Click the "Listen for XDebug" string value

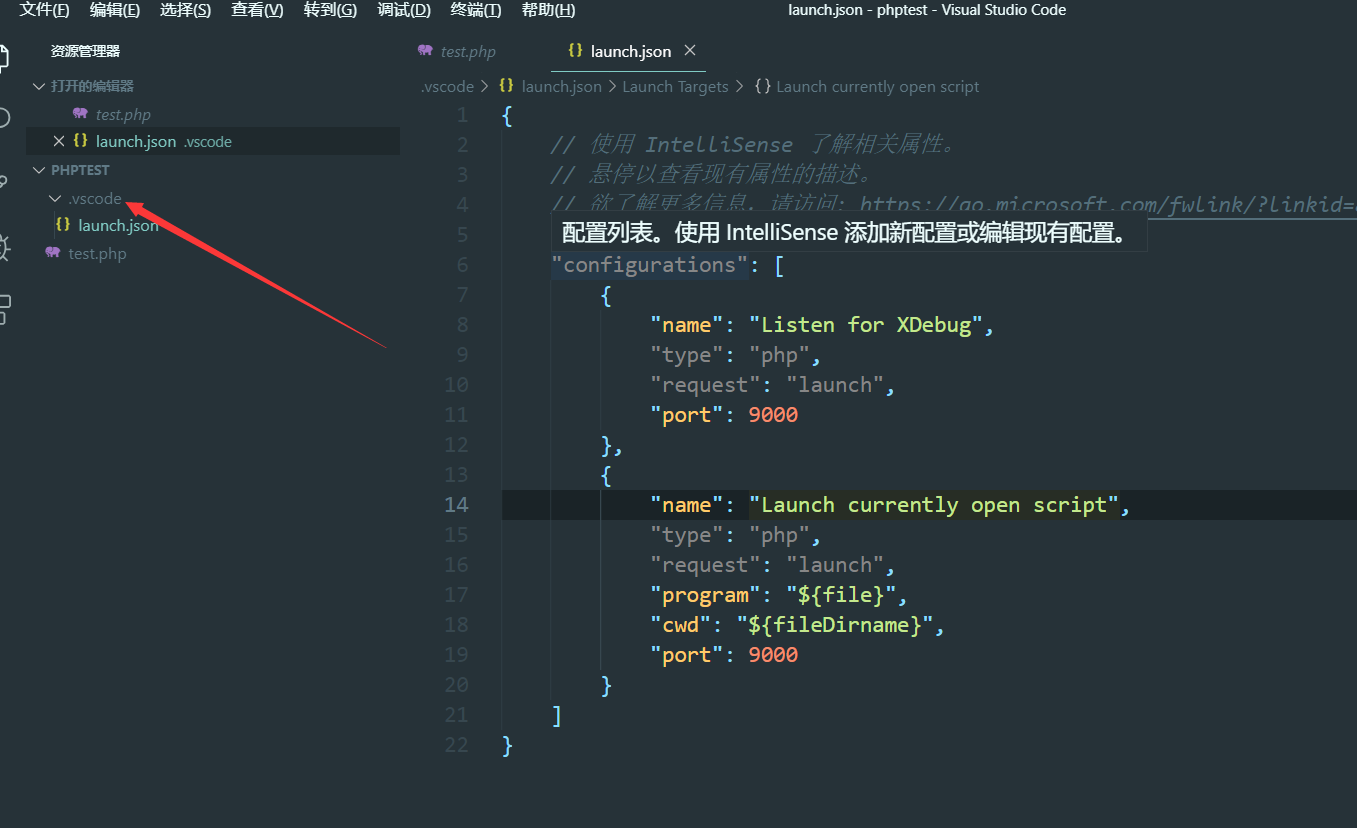click(866, 324)
